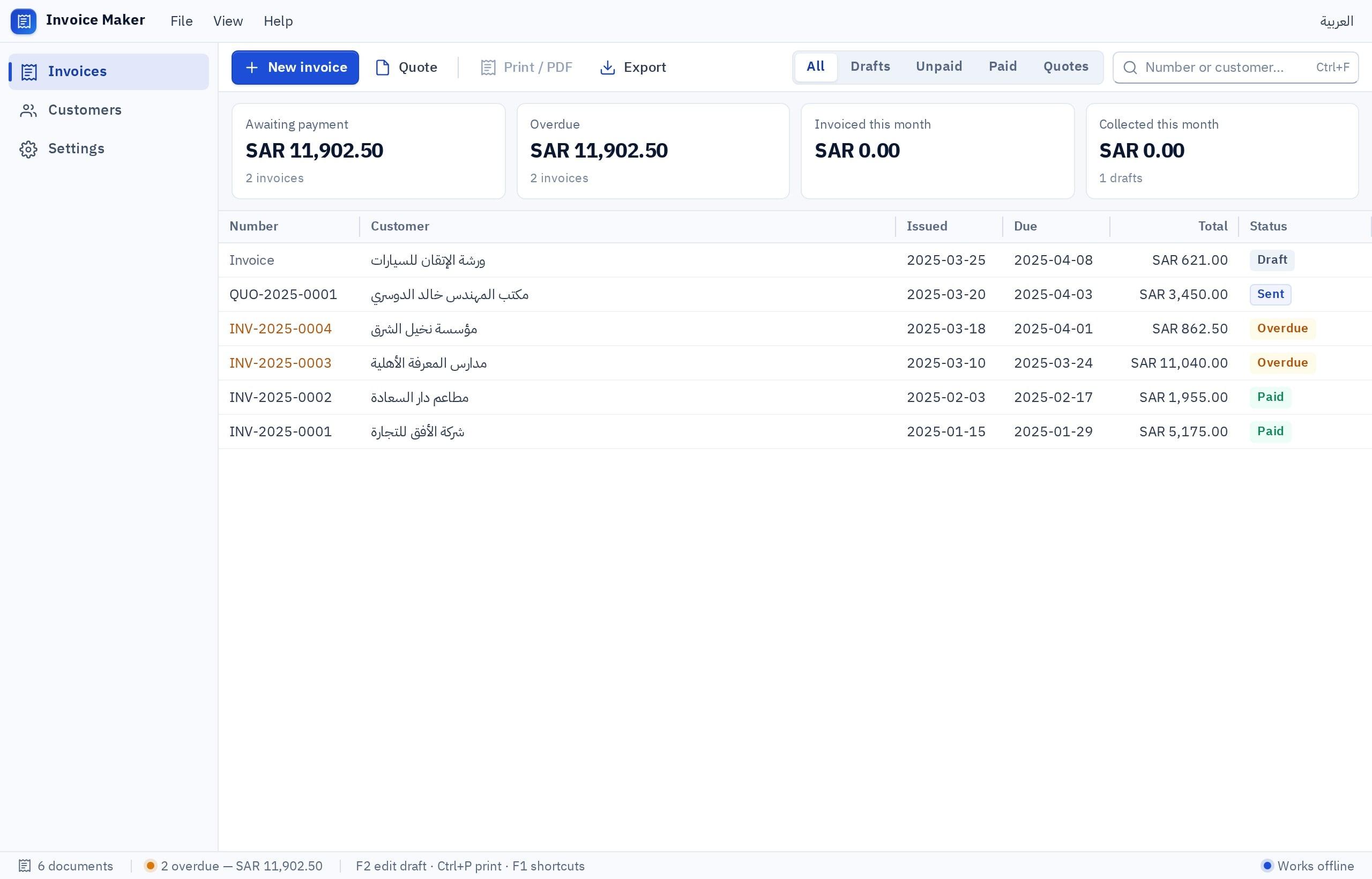The width and height of the screenshot is (1372, 879).
Task: Open invoice INV-2025-0003
Action: click(795, 363)
